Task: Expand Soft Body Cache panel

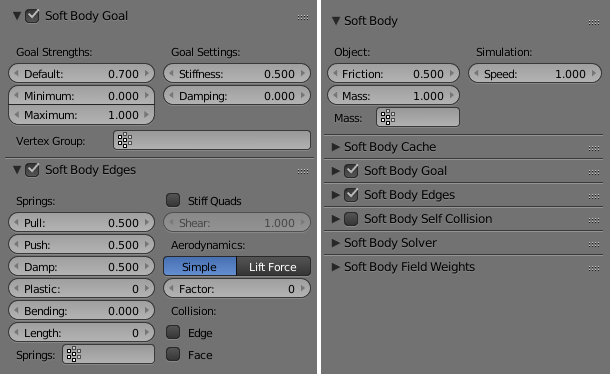Action: (x=335, y=147)
